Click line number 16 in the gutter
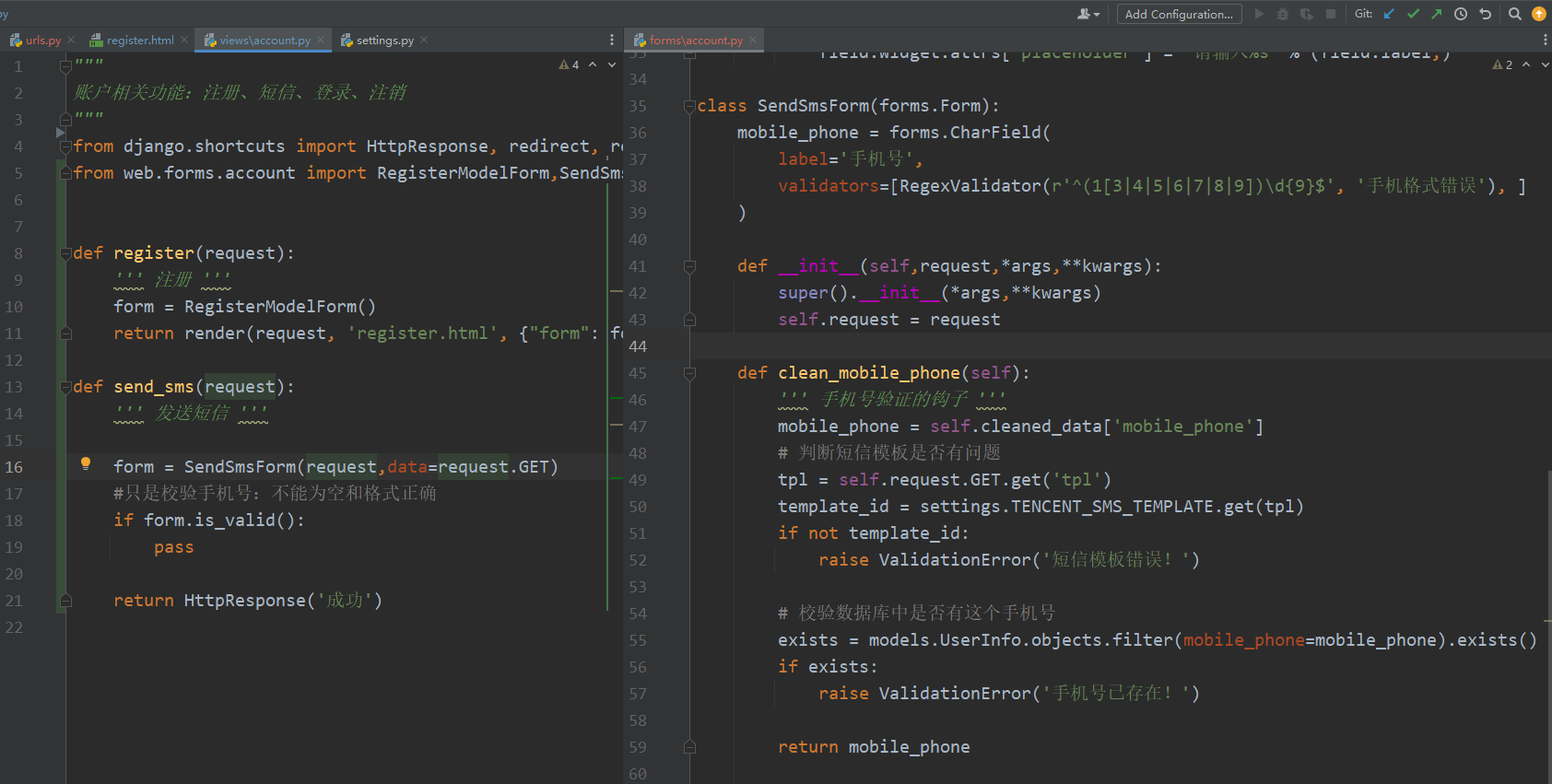The image size is (1552, 784). [14, 467]
